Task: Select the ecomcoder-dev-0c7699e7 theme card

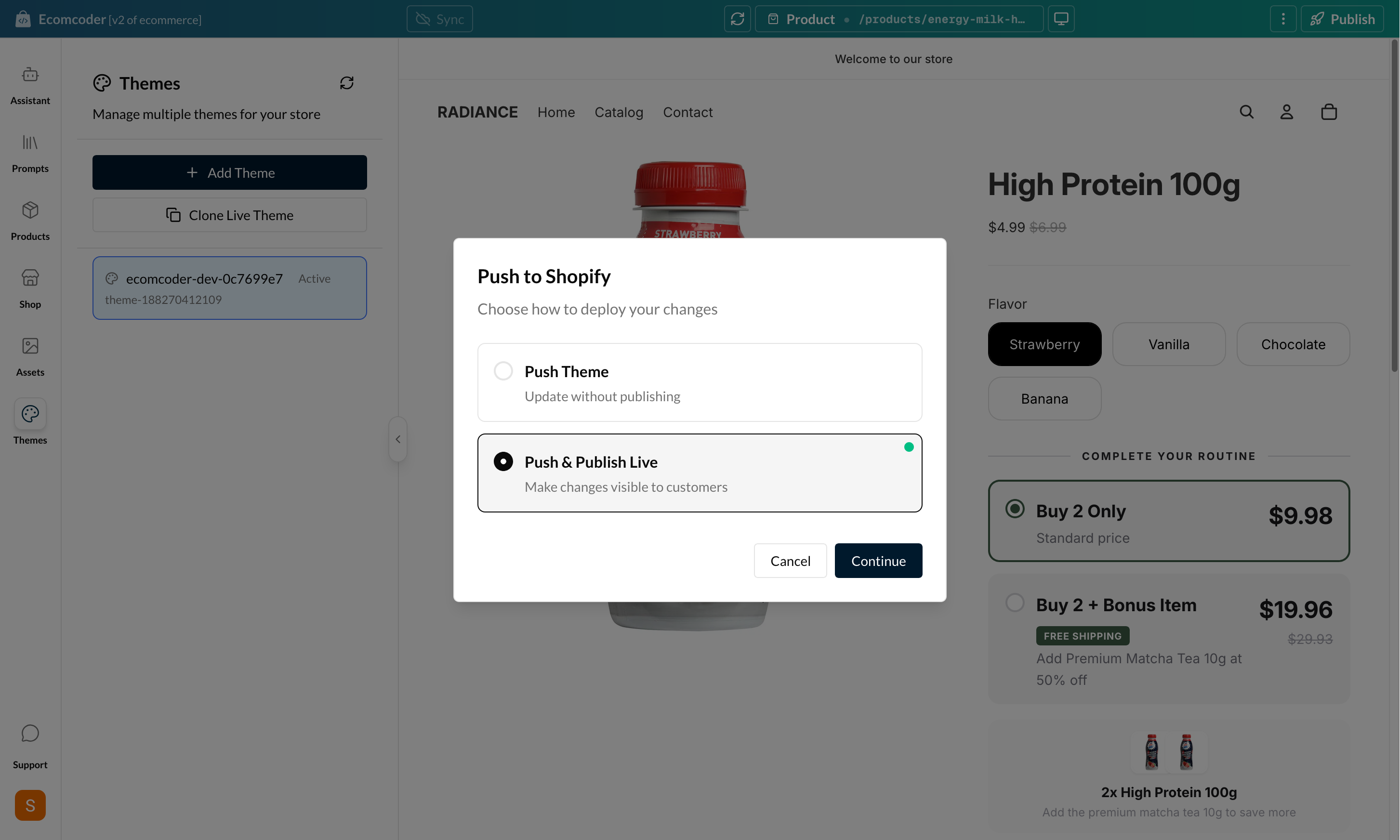Action: click(229, 288)
